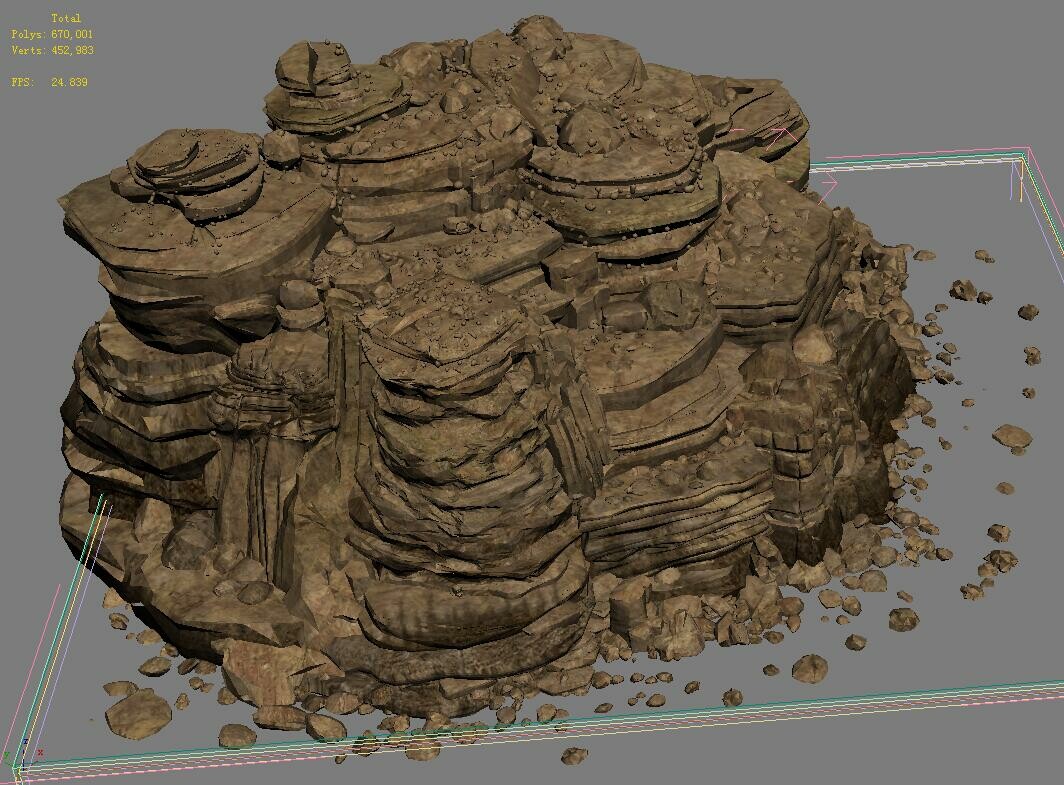This screenshot has width=1064, height=785.
Task: Click the FPS readout text
Action: click(x=49, y=82)
